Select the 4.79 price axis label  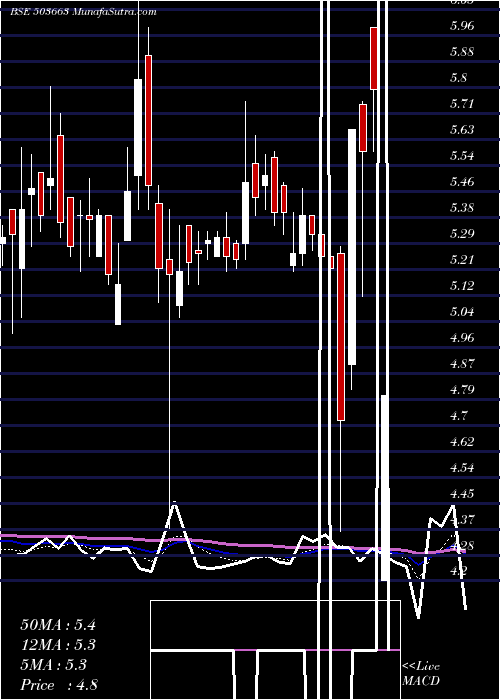pyautogui.click(x=462, y=390)
